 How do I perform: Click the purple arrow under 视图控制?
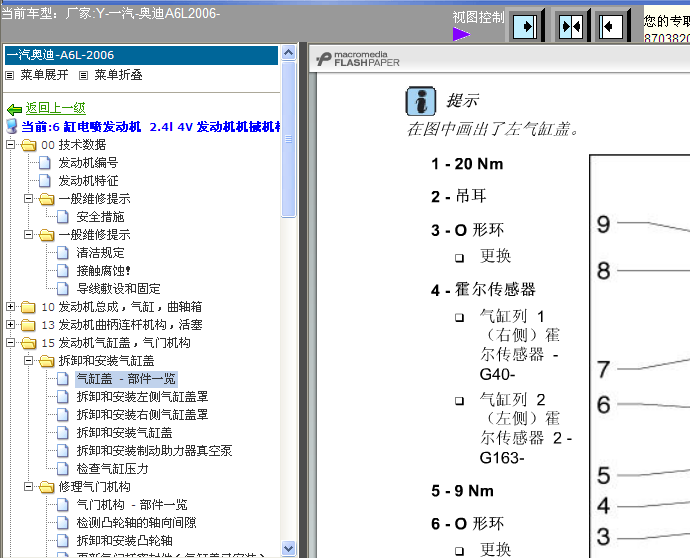pos(461,34)
